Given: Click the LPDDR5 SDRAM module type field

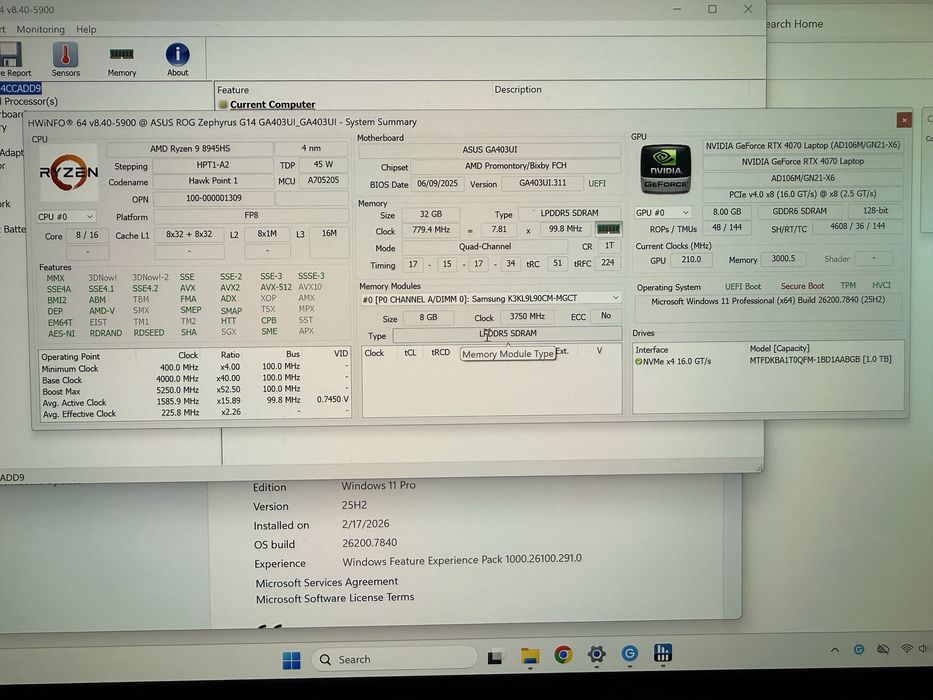Looking at the screenshot, I should tap(508, 333).
